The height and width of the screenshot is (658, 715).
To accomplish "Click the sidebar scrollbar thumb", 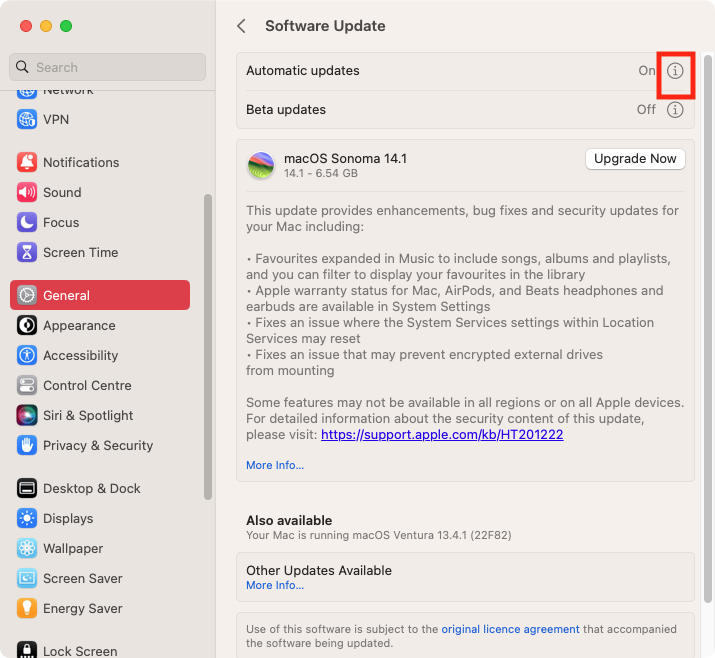I will (x=208, y=347).
